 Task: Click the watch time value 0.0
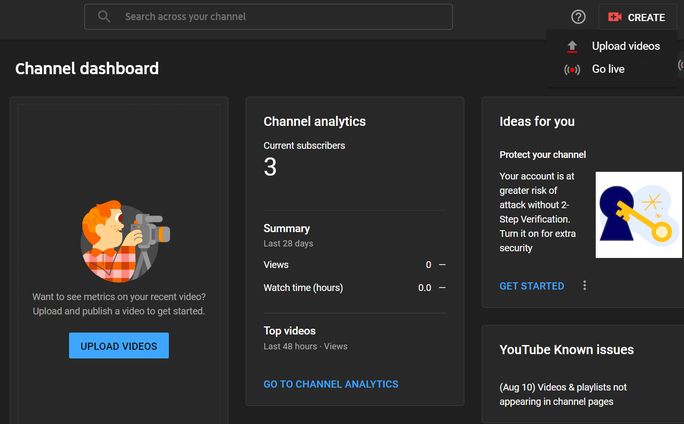point(424,288)
